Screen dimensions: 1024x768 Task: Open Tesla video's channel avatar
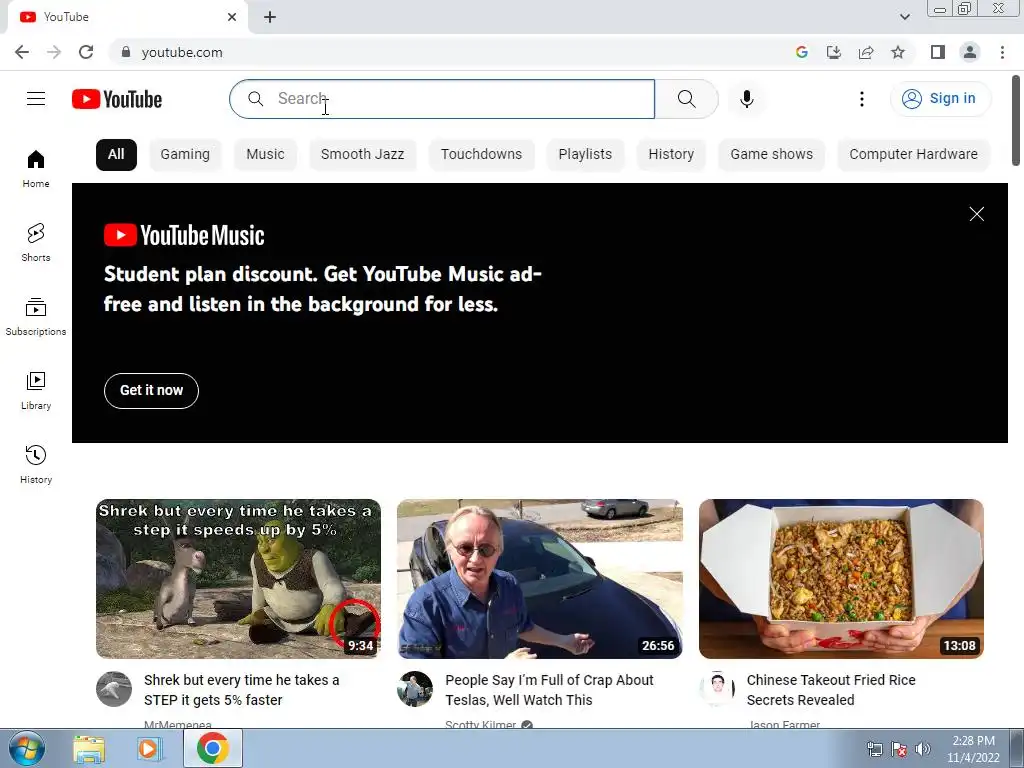click(415, 689)
